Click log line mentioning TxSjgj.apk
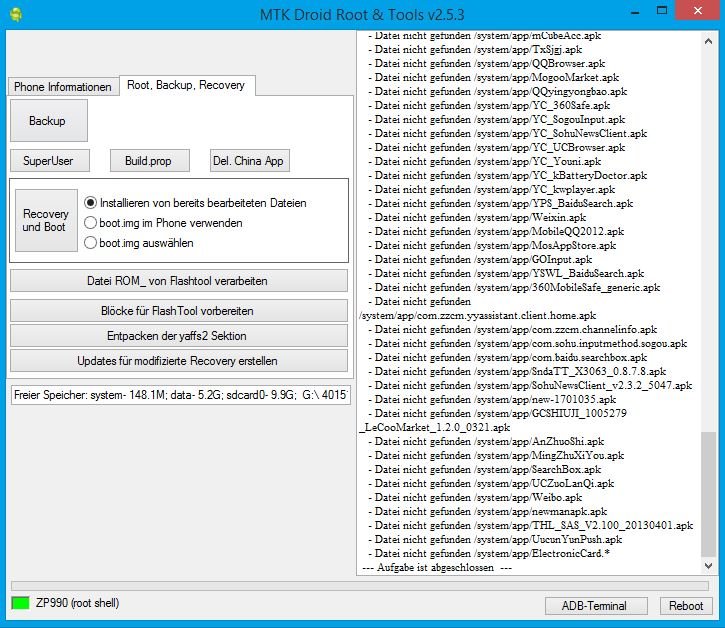725x628 pixels. 475,49
